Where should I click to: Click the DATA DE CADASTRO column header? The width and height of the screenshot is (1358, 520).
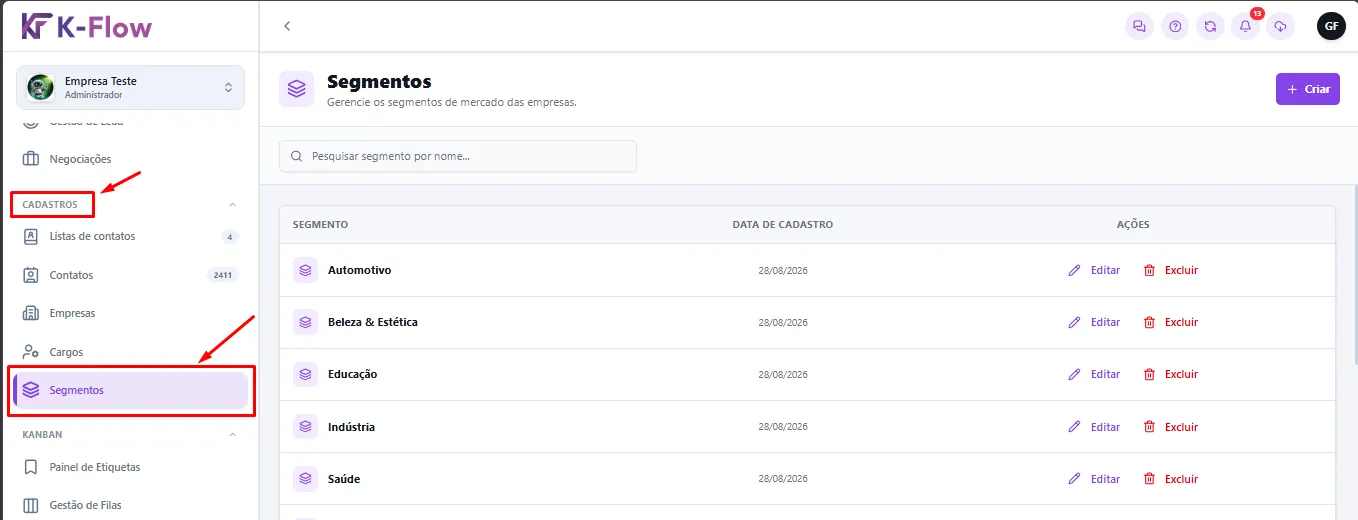coord(782,225)
